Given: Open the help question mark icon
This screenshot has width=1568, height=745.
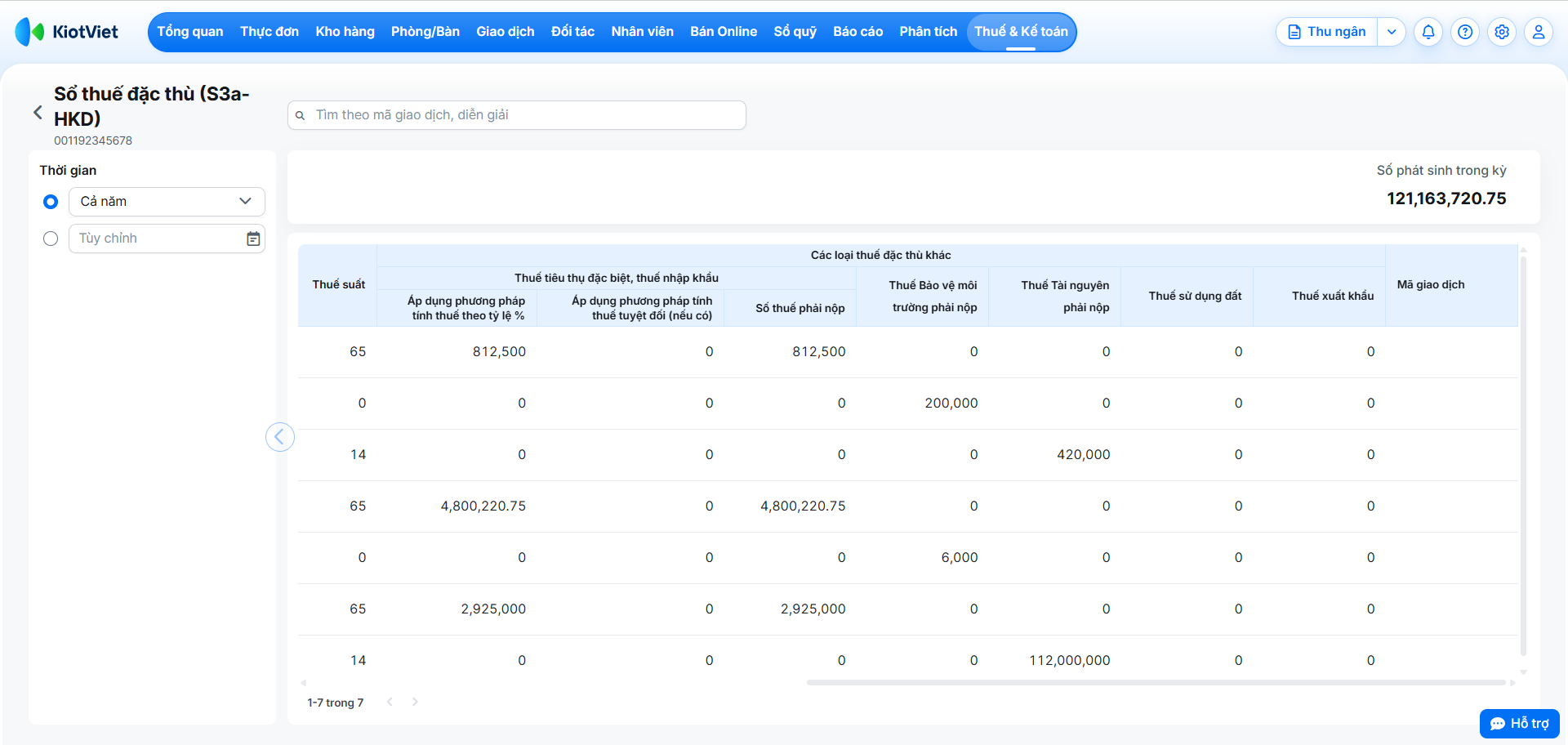Looking at the screenshot, I should (x=1465, y=32).
